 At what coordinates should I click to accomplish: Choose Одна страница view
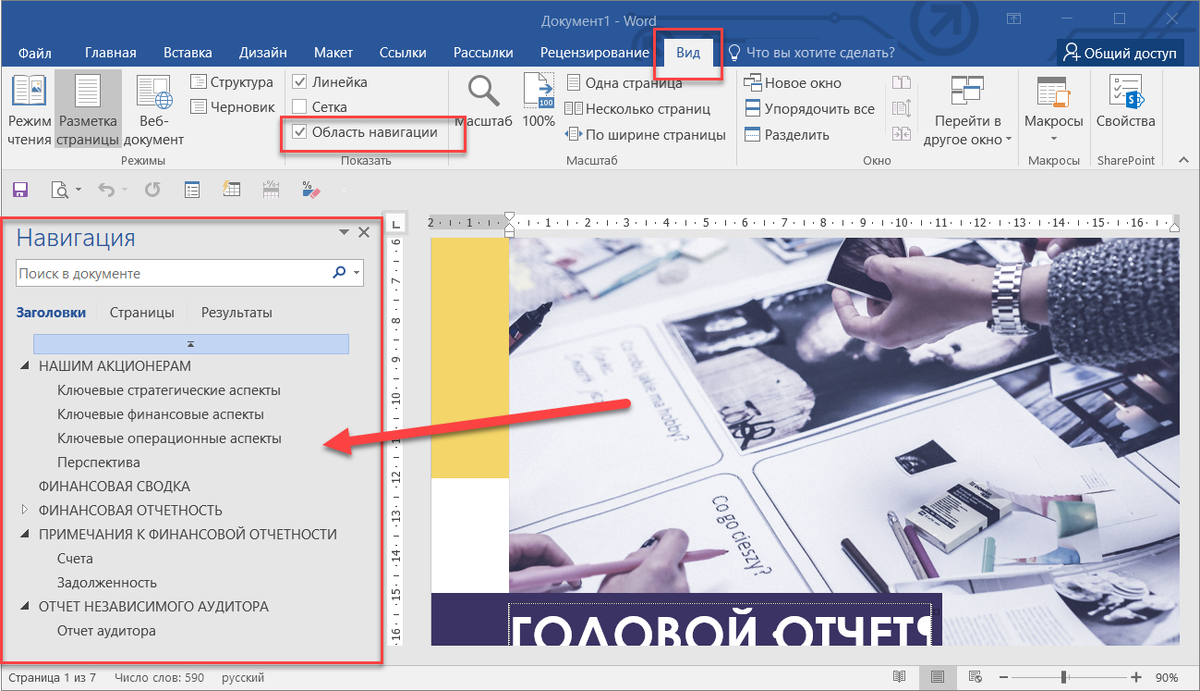pyautogui.click(x=624, y=83)
